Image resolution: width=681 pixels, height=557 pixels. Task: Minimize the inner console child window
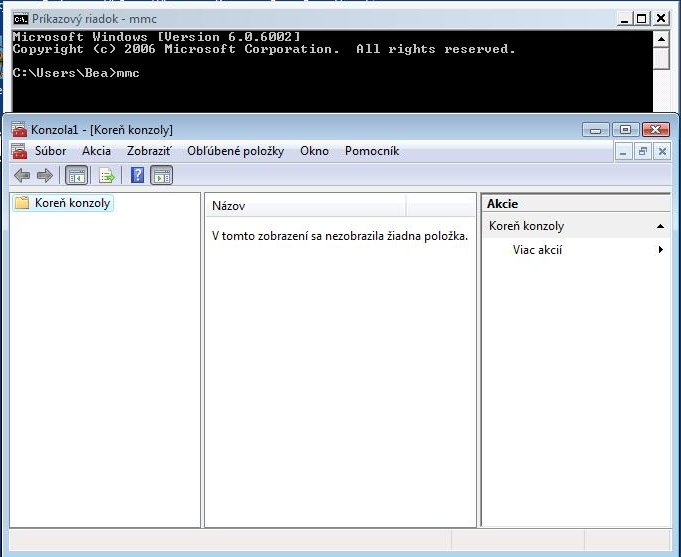click(623, 152)
